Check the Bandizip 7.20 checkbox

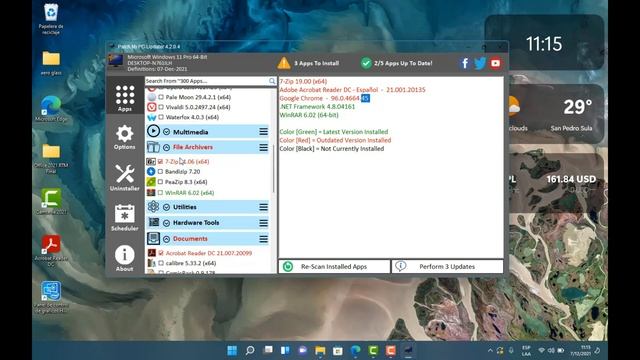point(160,172)
